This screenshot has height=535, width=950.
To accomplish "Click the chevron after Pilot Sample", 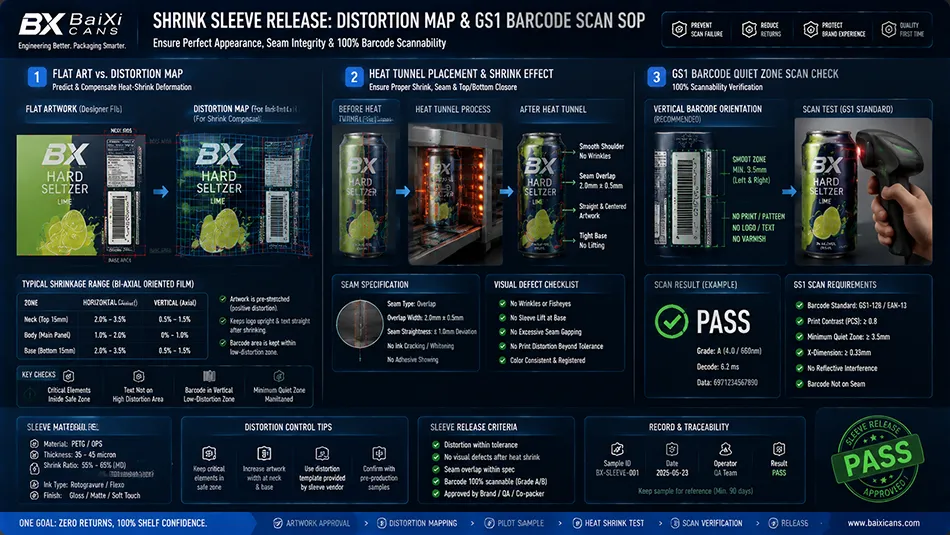I will (x=559, y=523).
